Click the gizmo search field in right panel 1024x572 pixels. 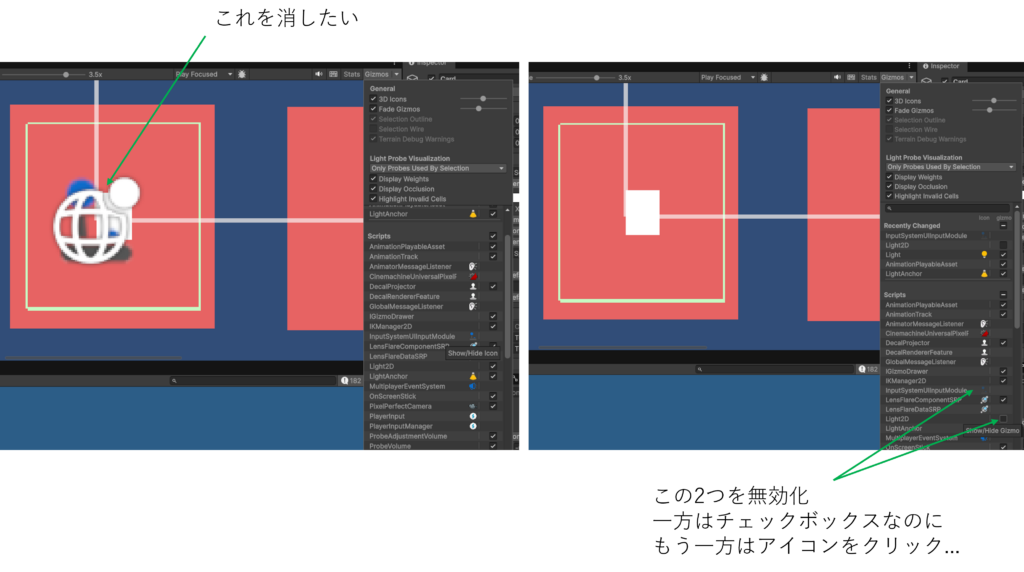[x=945, y=208]
